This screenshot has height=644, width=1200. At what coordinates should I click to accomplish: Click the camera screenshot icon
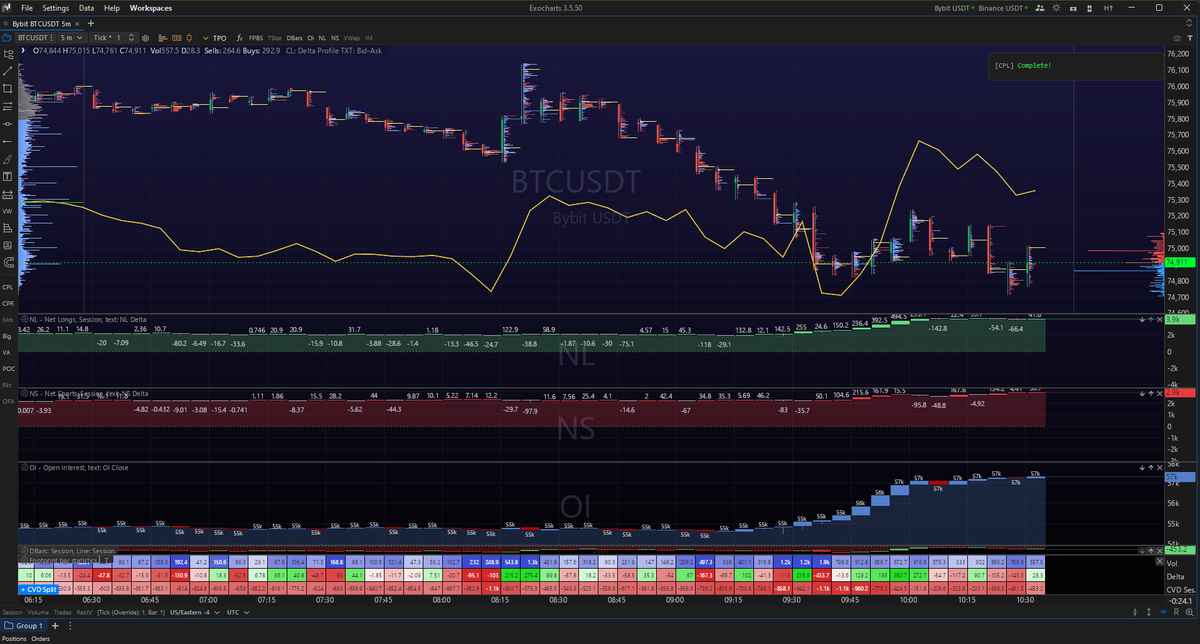point(1176,38)
